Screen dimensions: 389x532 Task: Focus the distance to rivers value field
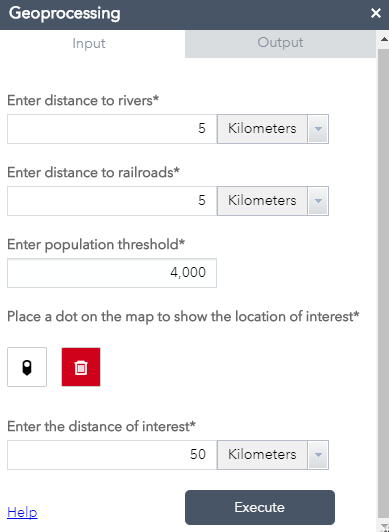[x=112, y=129]
